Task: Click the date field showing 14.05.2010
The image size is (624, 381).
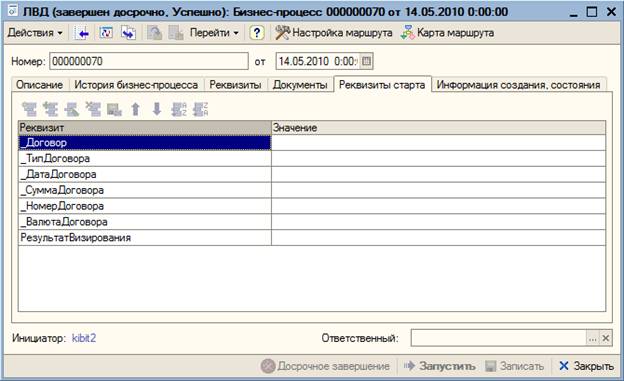Action: tap(318, 61)
